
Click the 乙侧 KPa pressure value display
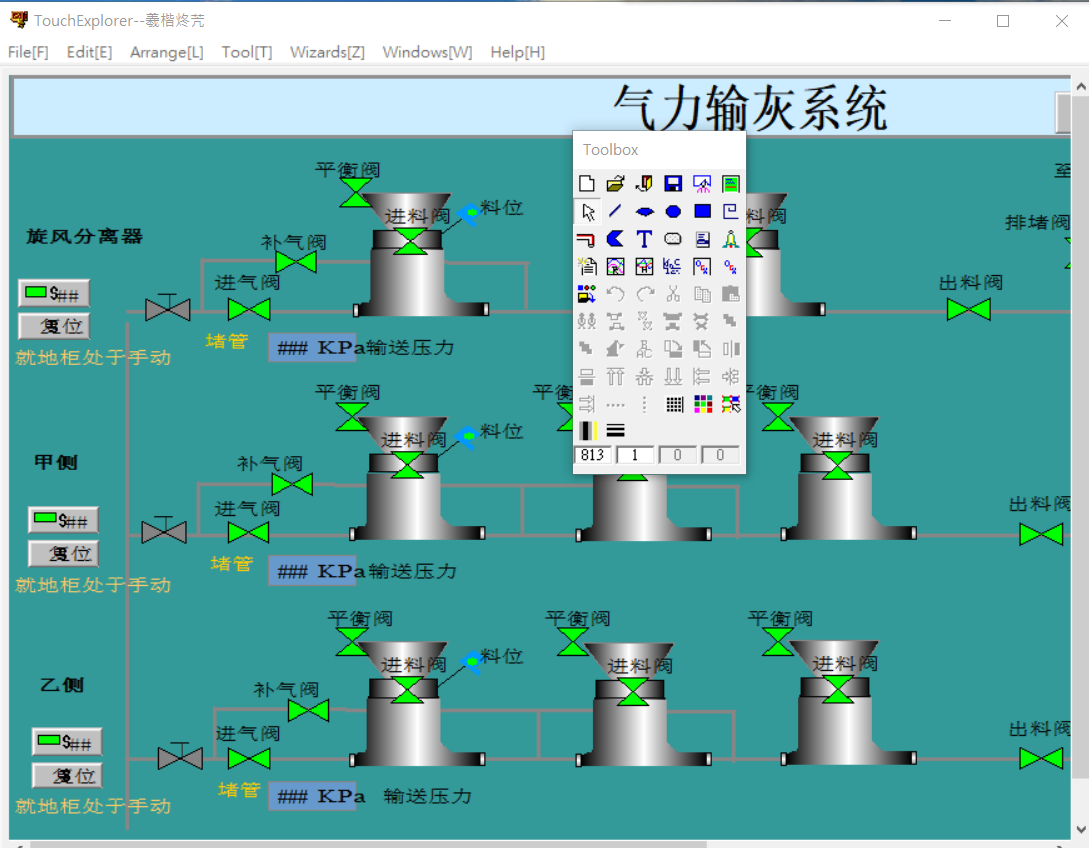[x=312, y=797]
